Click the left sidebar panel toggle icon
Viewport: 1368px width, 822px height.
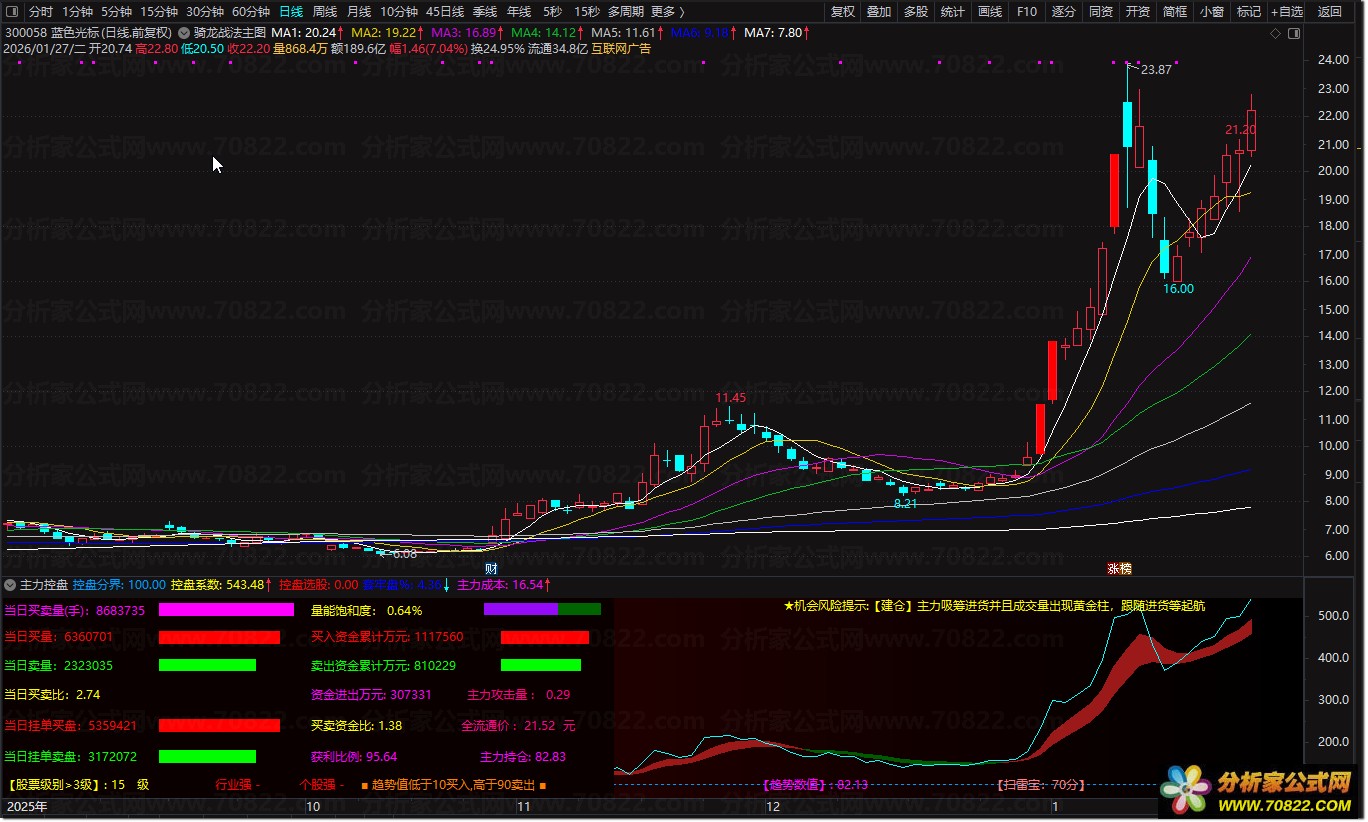pyautogui.click(x=12, y=12)
